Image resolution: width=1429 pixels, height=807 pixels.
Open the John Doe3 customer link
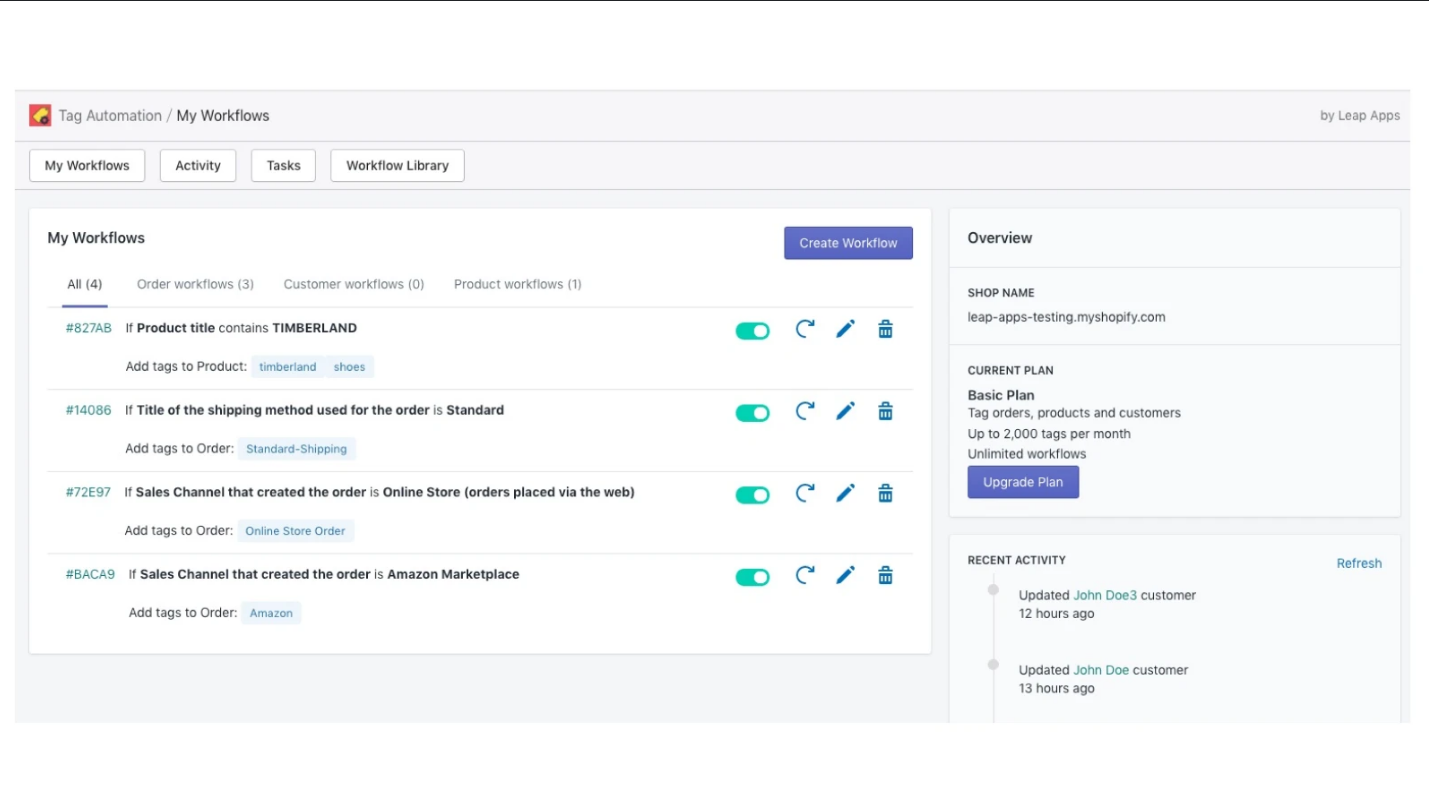point(1105,595)
